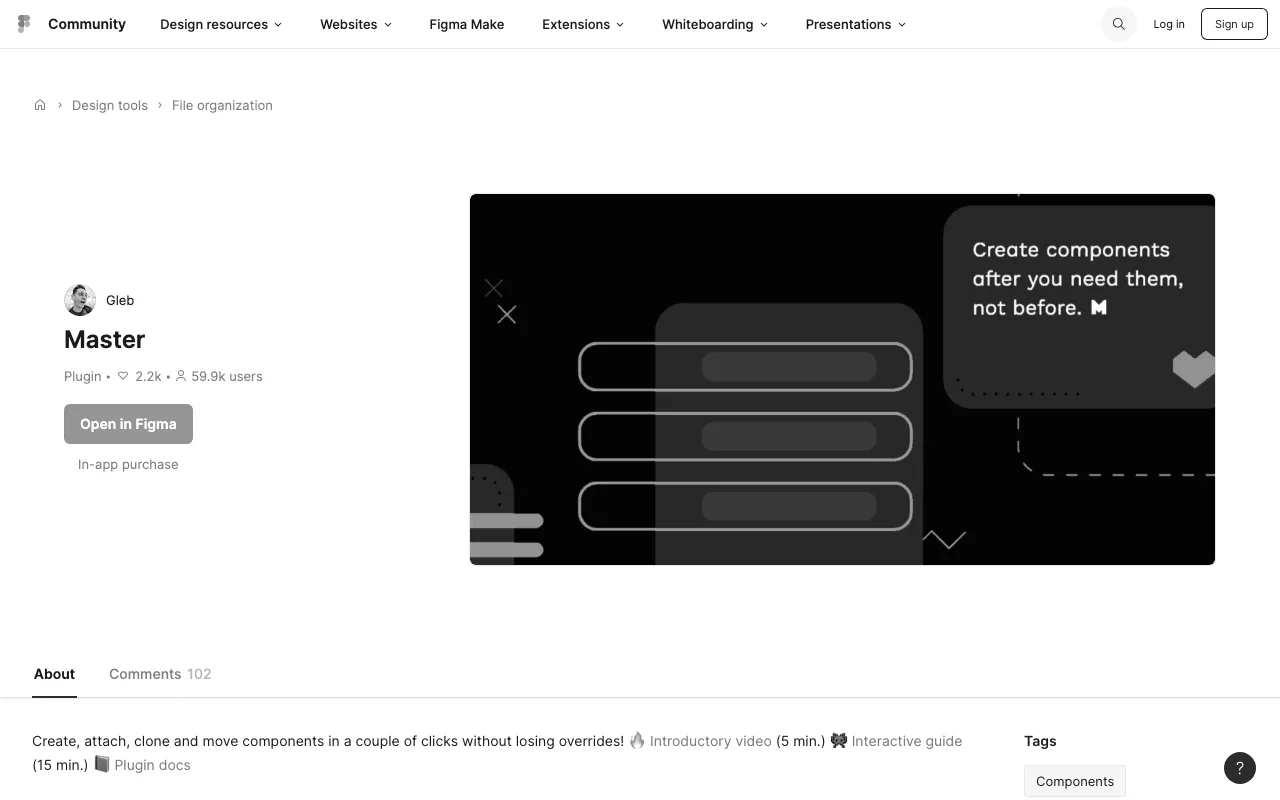This screenshot has height=800, width=1280.
Task: Open the Interactive guide link
Action: point(907,741)
